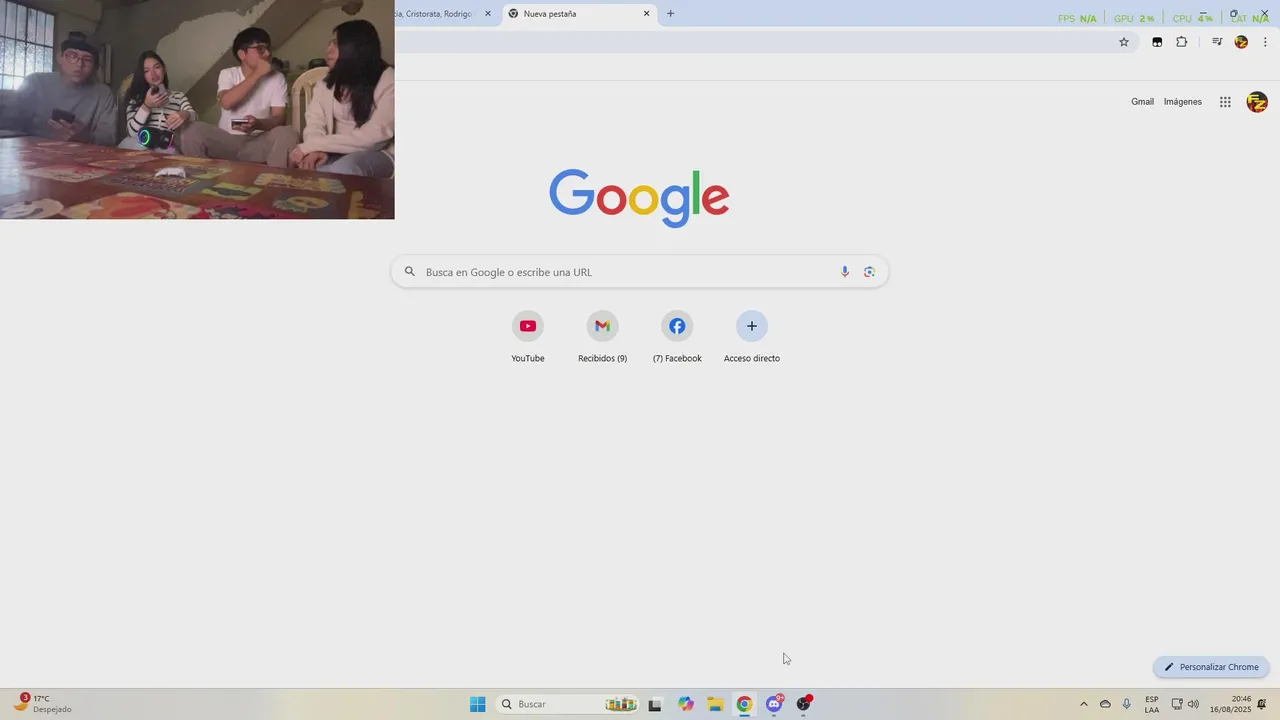Open OneDrive cloud tray icon
This screenshot has height=720, width=1280.
[1105, 704]
